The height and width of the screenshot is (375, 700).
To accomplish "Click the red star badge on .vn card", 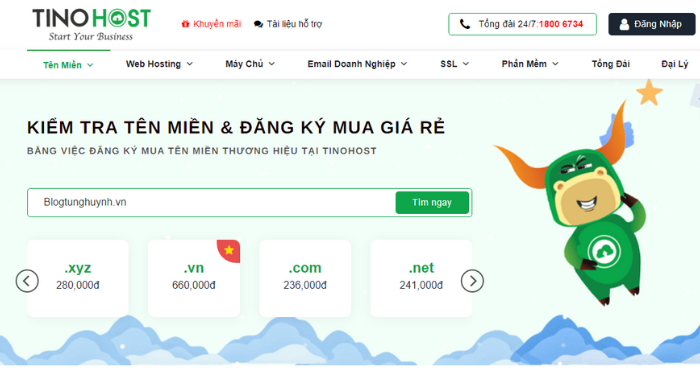I will pyautogui.click(x=229, y=250).
